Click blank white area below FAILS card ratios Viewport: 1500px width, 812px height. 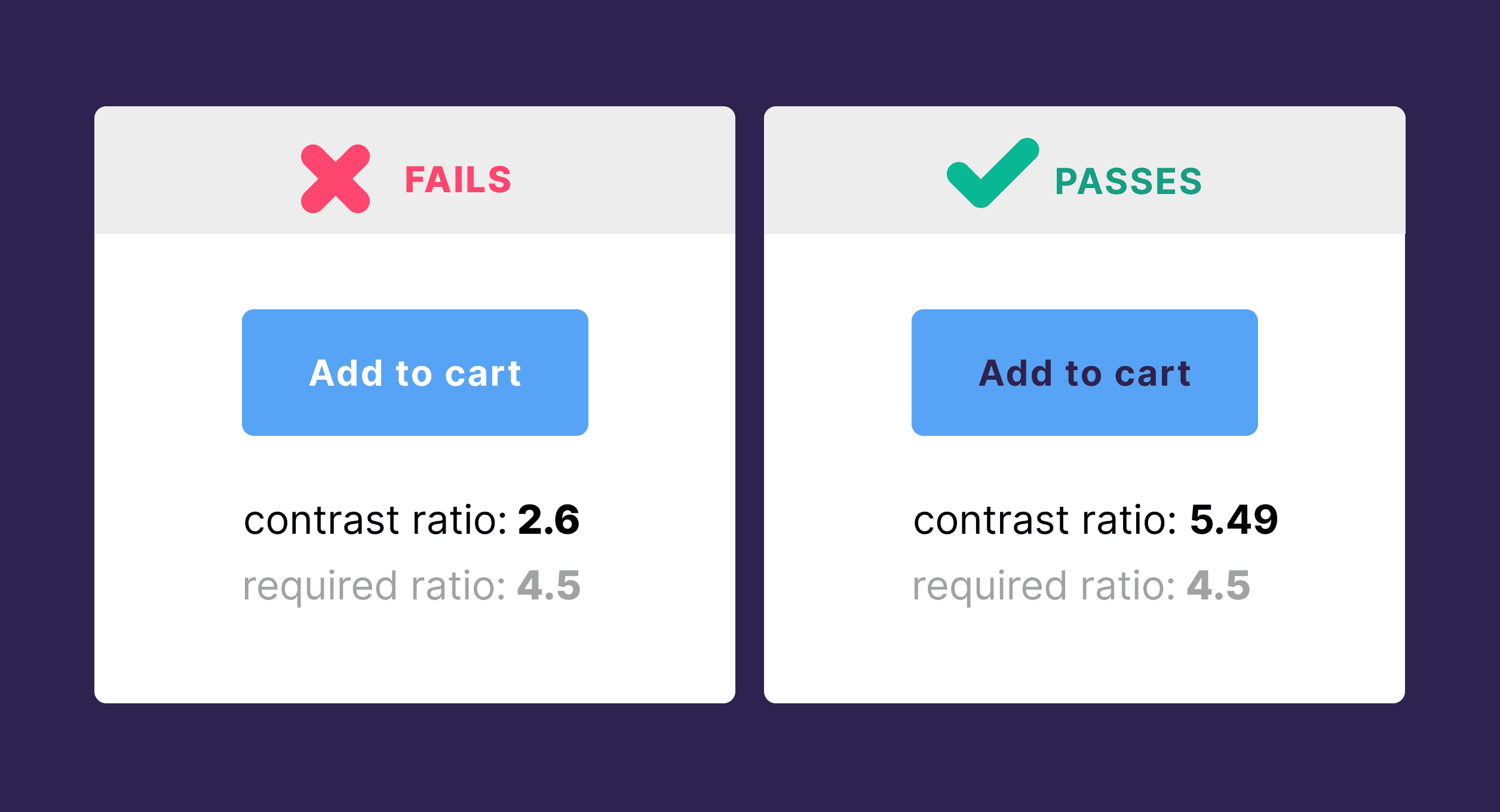tap(415, 657)
